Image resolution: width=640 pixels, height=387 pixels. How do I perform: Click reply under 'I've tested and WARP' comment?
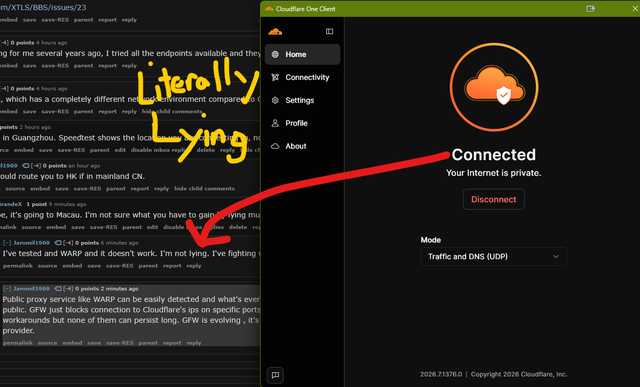[194, 266]
